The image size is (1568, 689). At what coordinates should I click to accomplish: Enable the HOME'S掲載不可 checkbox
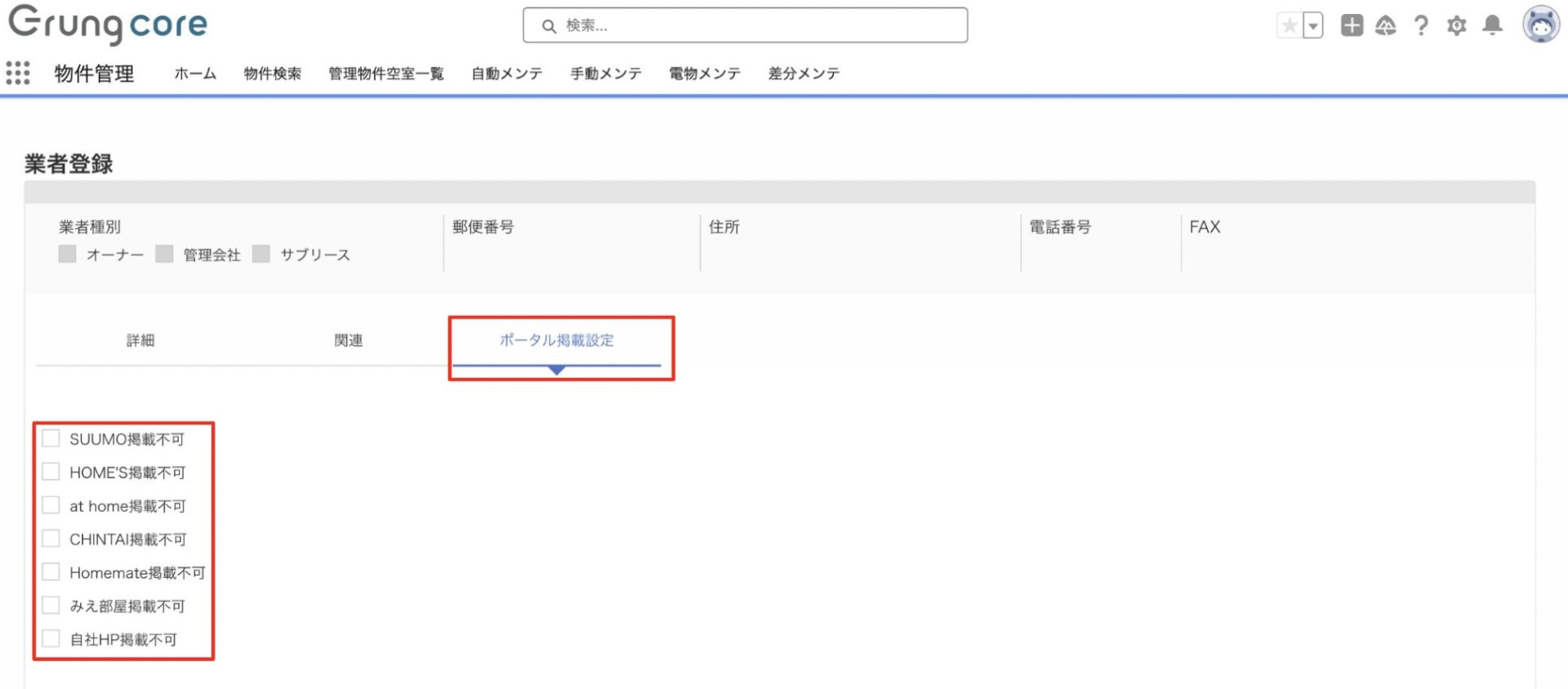[x=51, y=472]
